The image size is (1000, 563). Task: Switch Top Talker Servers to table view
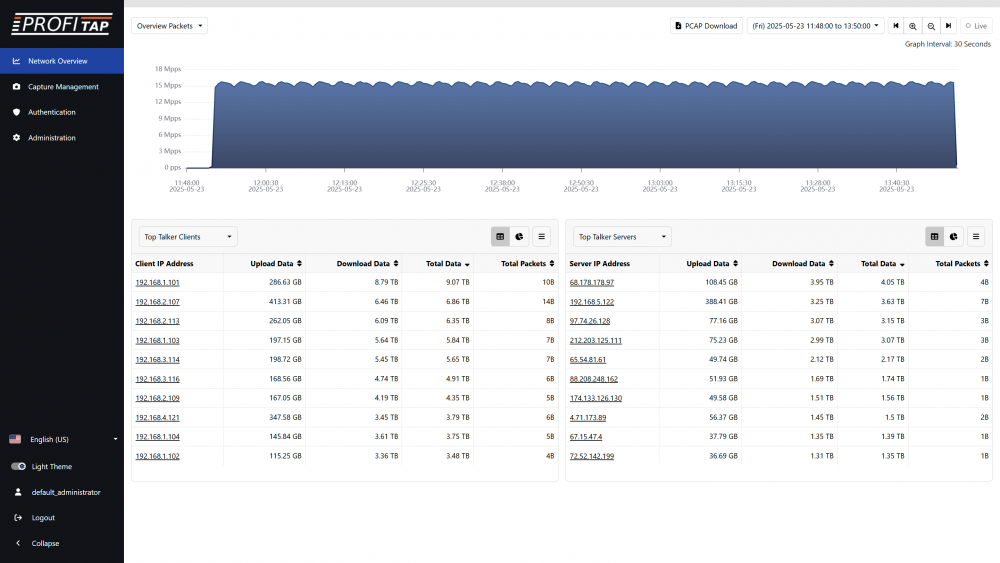click(935, 237)
